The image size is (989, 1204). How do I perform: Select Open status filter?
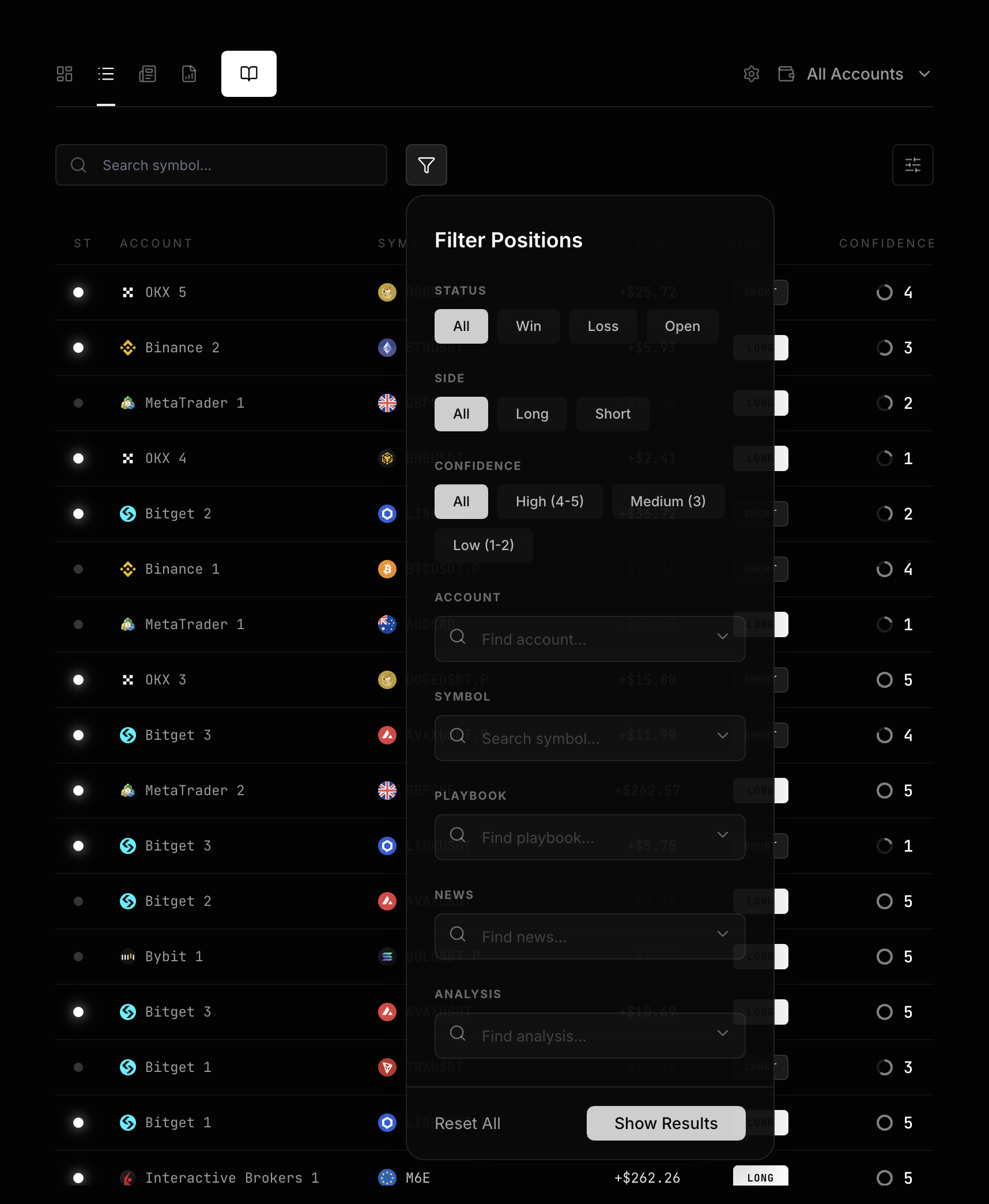[682, 326]
